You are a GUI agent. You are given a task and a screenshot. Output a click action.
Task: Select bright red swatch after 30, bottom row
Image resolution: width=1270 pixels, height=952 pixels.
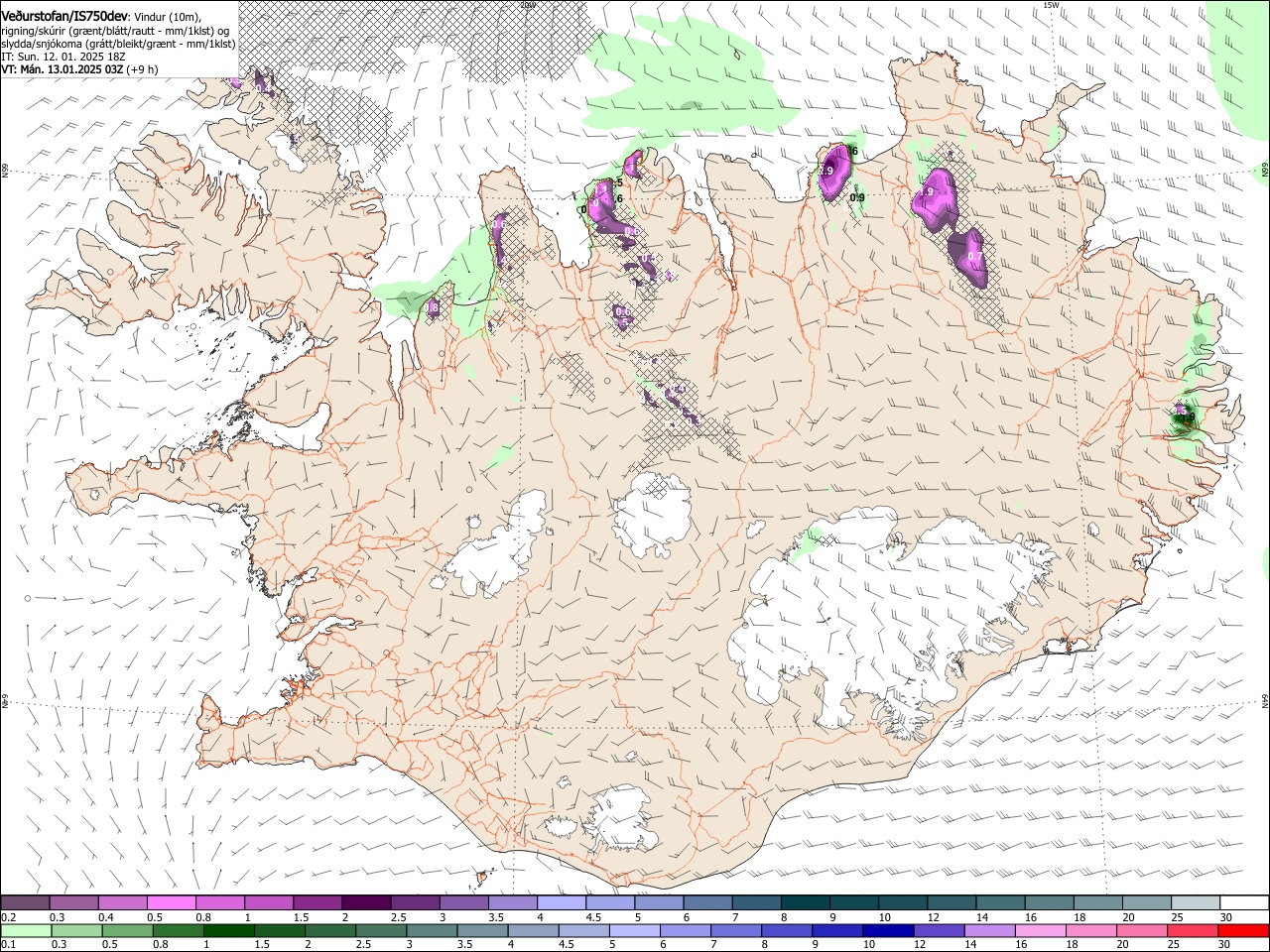1244,930
